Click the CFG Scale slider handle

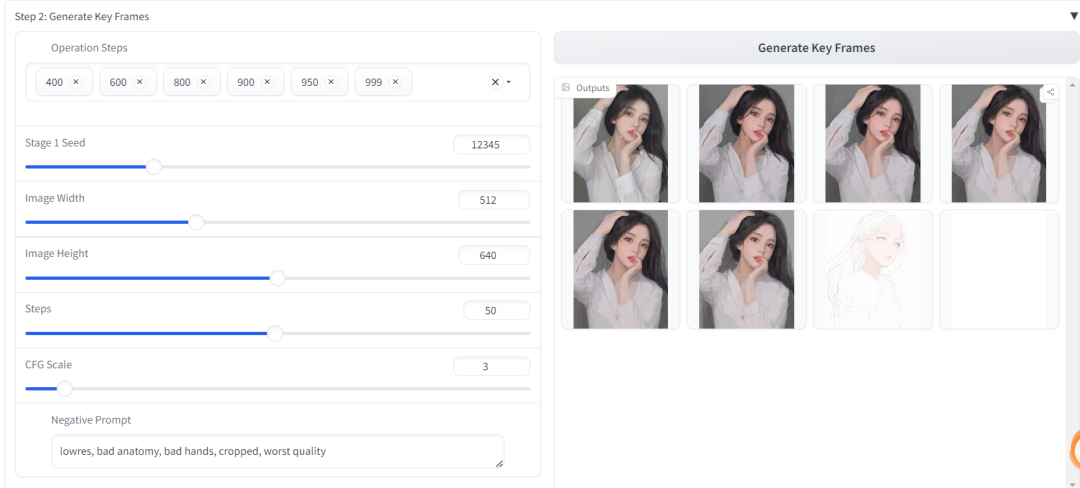[65, 389]
